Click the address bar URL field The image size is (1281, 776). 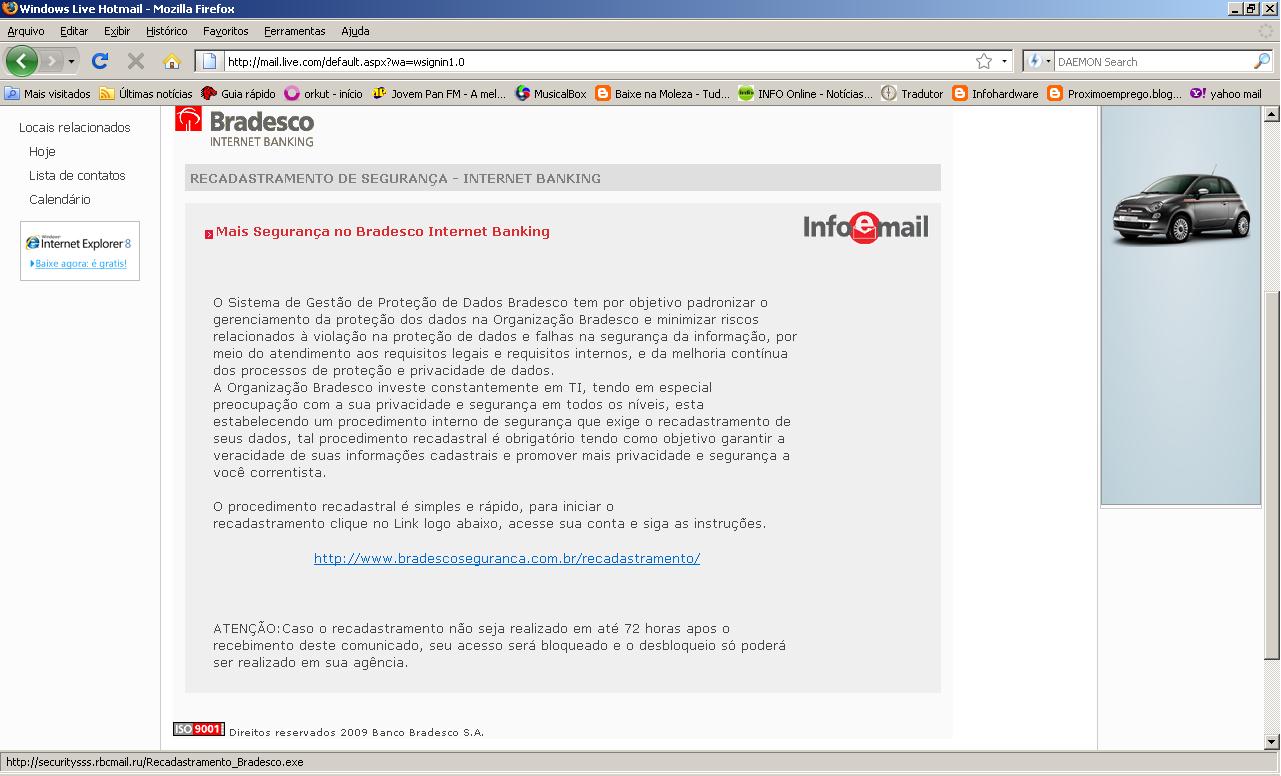pyautogui.click(x=598, y=61)
